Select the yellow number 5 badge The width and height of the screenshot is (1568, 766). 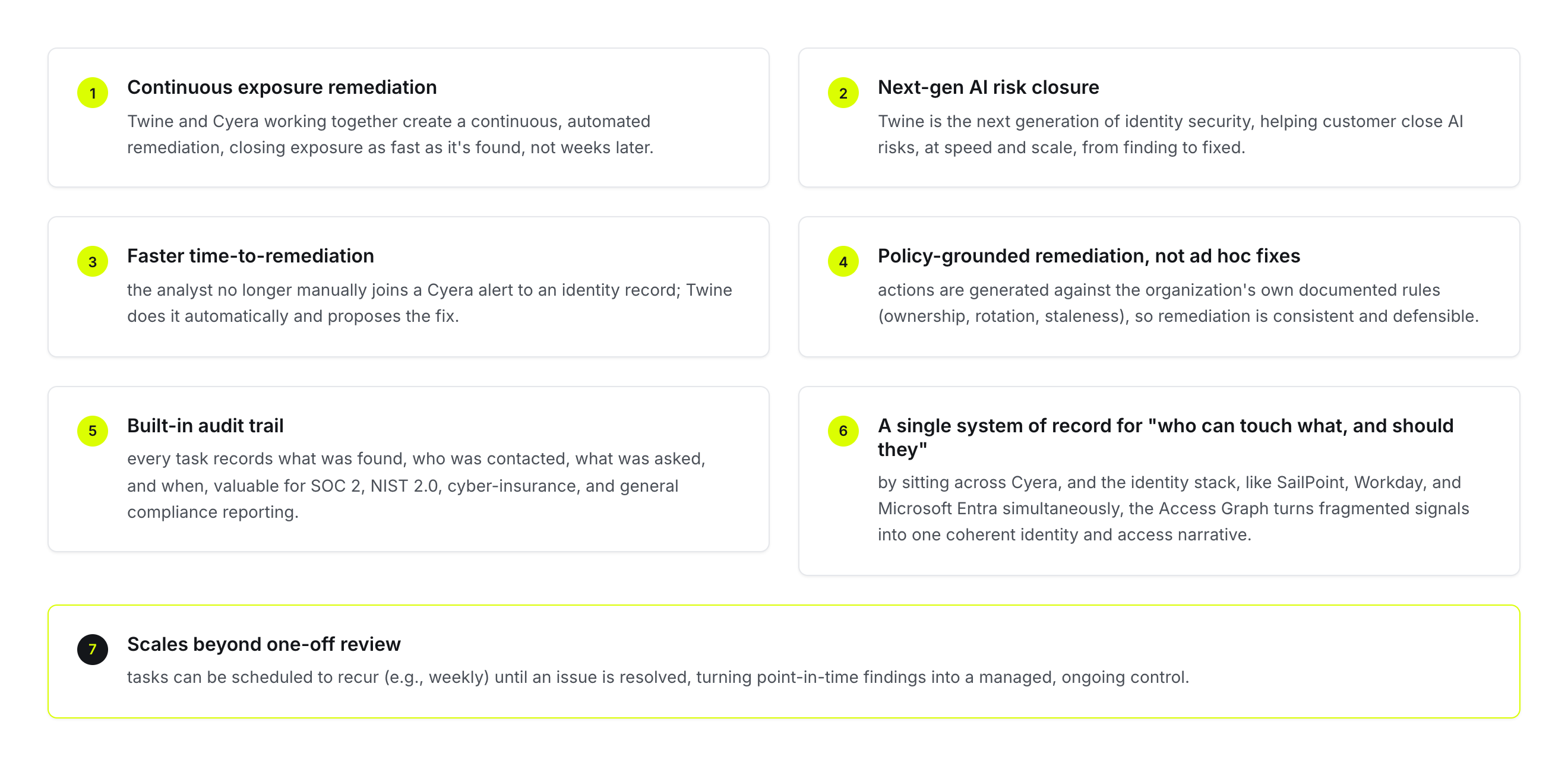tap(93, 431)
